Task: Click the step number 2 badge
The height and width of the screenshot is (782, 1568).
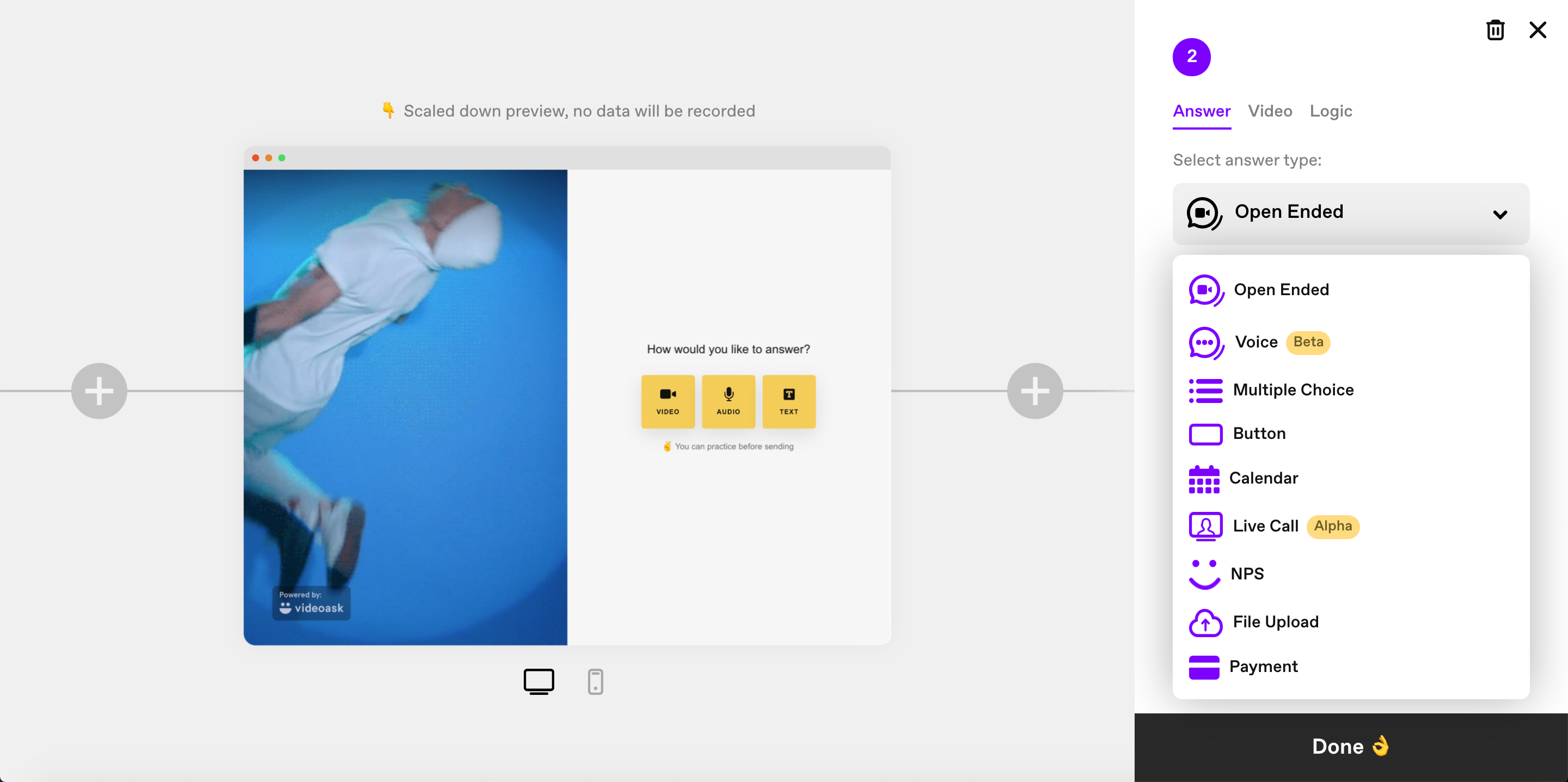Action: click(x=1191, y=57)
